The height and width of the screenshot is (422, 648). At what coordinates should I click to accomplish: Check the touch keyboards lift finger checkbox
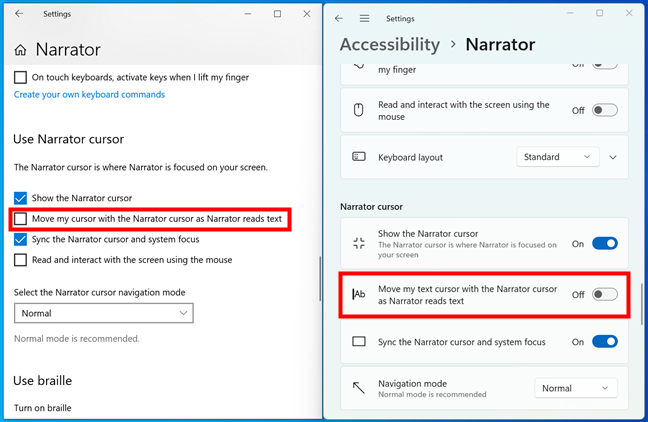click(x=20, y=77)
